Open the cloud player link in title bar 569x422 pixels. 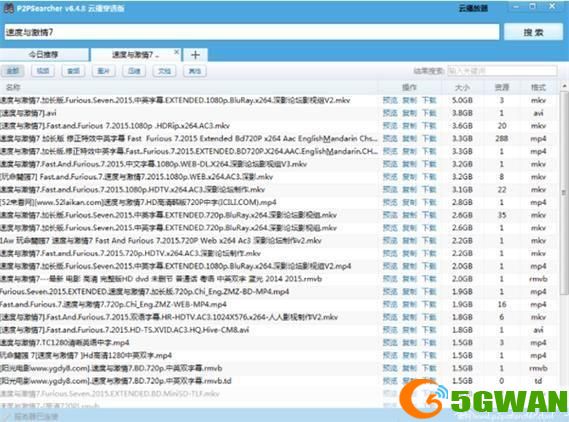click(x=473, y=8)
